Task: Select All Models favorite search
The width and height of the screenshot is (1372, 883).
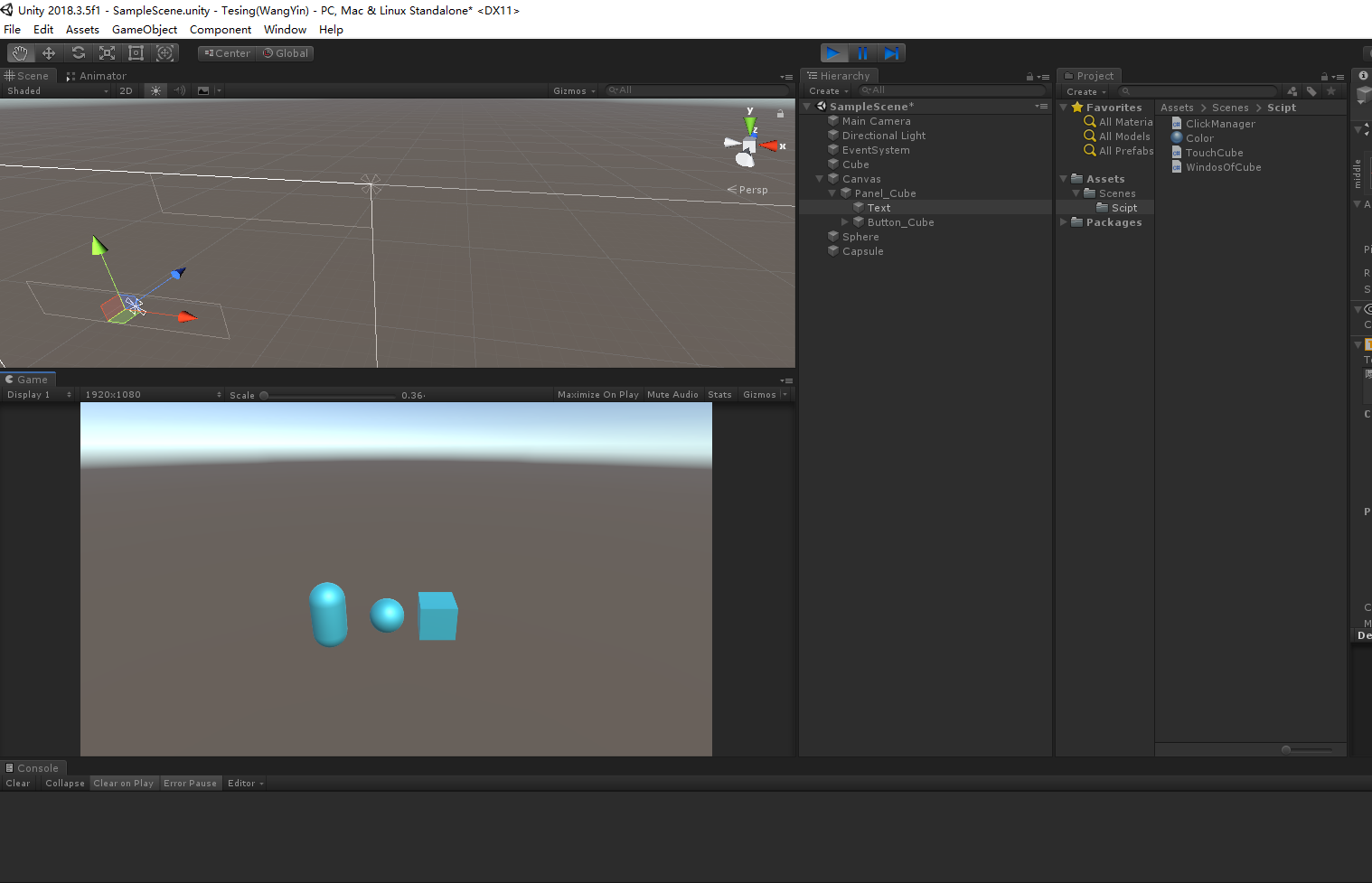Action: (1124, 136)
